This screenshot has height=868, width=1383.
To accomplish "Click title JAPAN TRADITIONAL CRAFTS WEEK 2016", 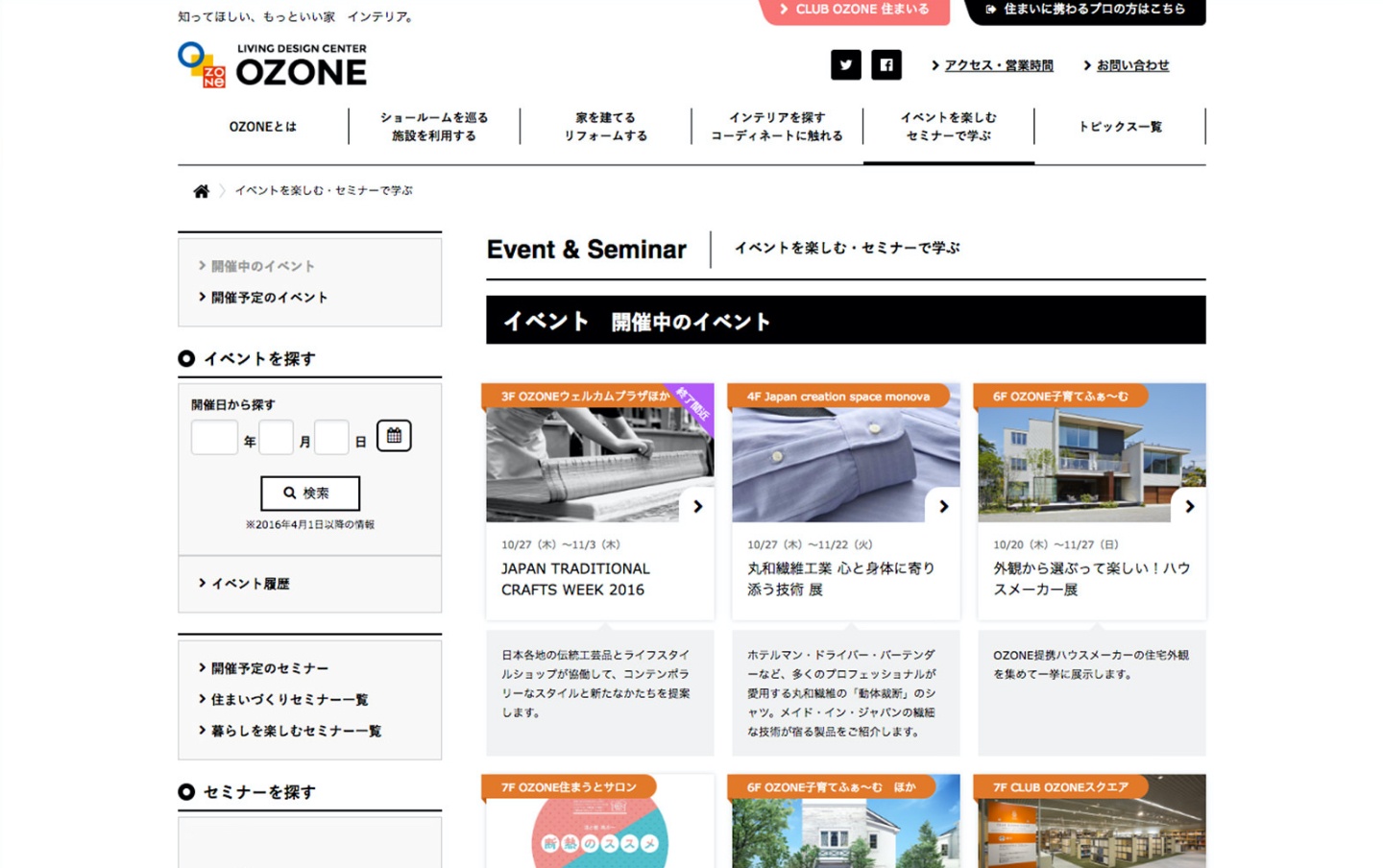I will coord(575,579).
